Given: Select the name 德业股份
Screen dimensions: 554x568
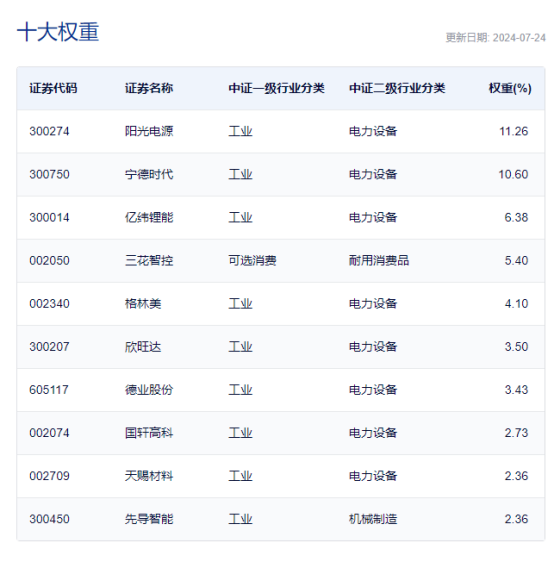Looking at the screenshot, I should pos(149,390).
